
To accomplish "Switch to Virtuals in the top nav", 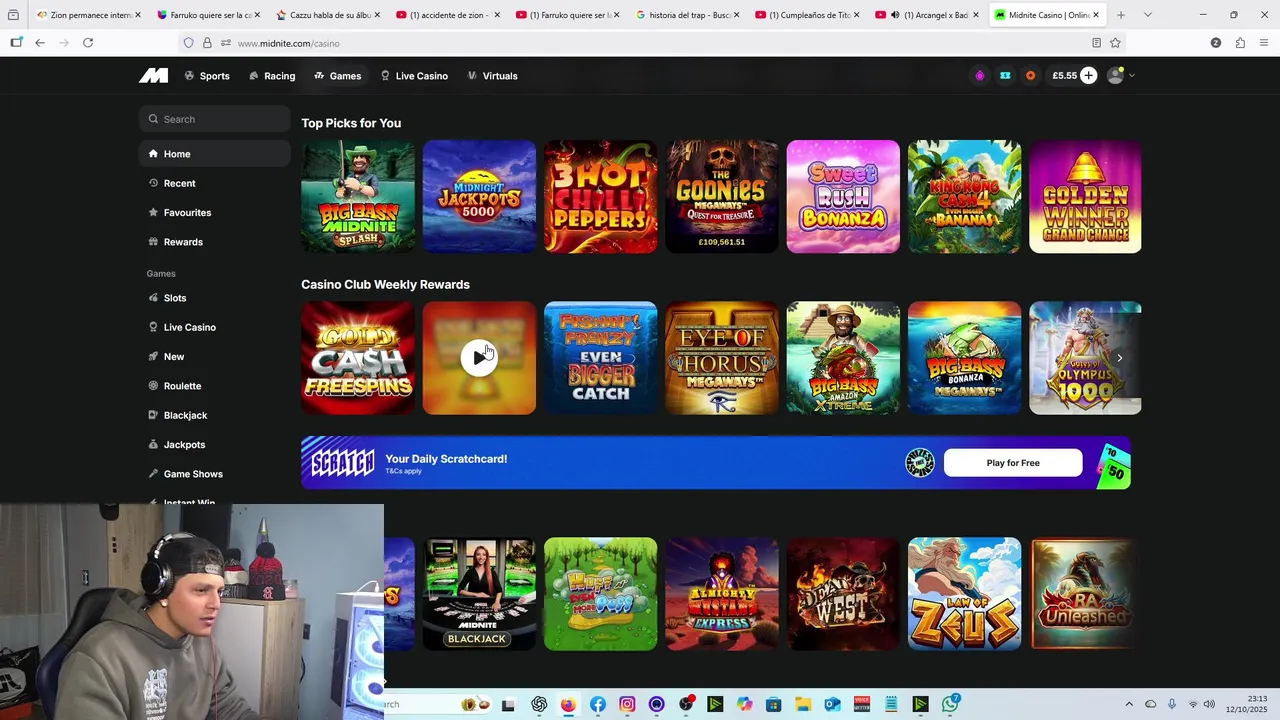I will [x=492, y=76].
